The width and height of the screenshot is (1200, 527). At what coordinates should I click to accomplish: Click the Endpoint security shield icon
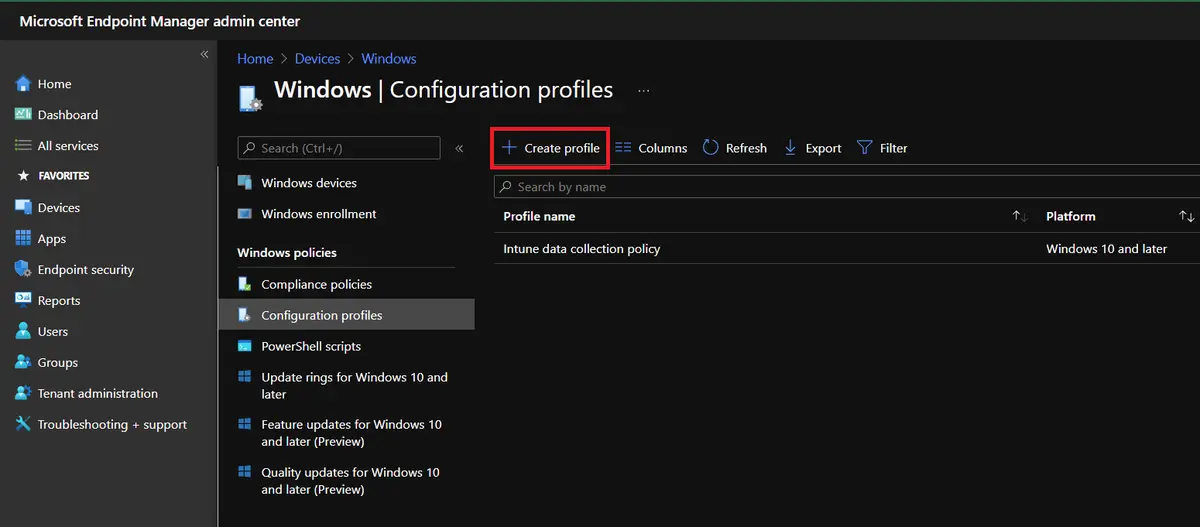pyautogui.click(x=23, y=270)
